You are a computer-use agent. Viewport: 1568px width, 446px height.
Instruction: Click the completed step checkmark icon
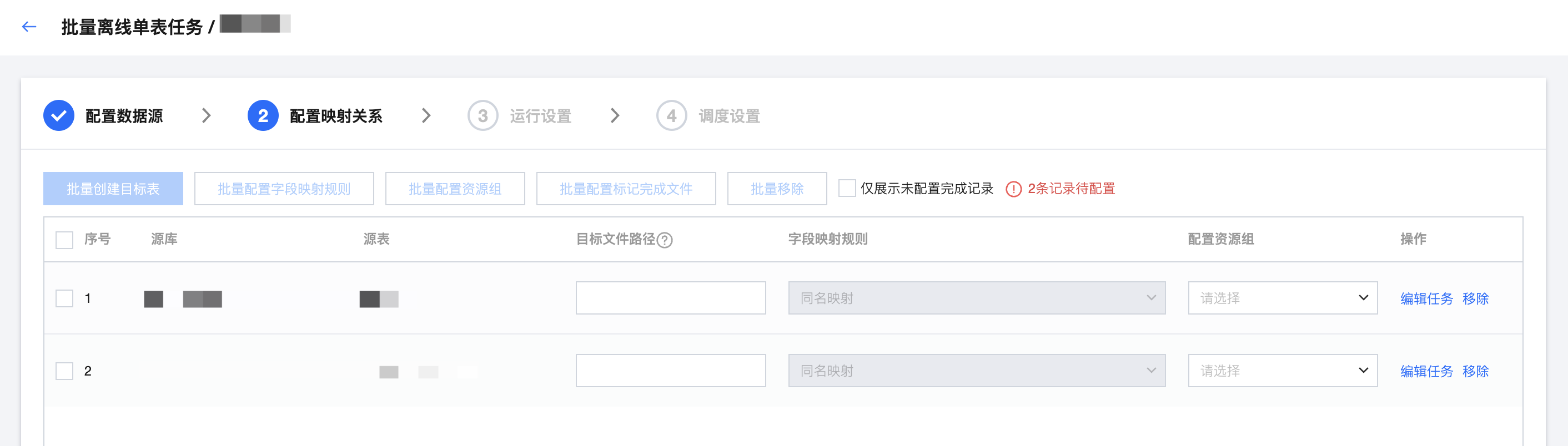pos(59,115)
